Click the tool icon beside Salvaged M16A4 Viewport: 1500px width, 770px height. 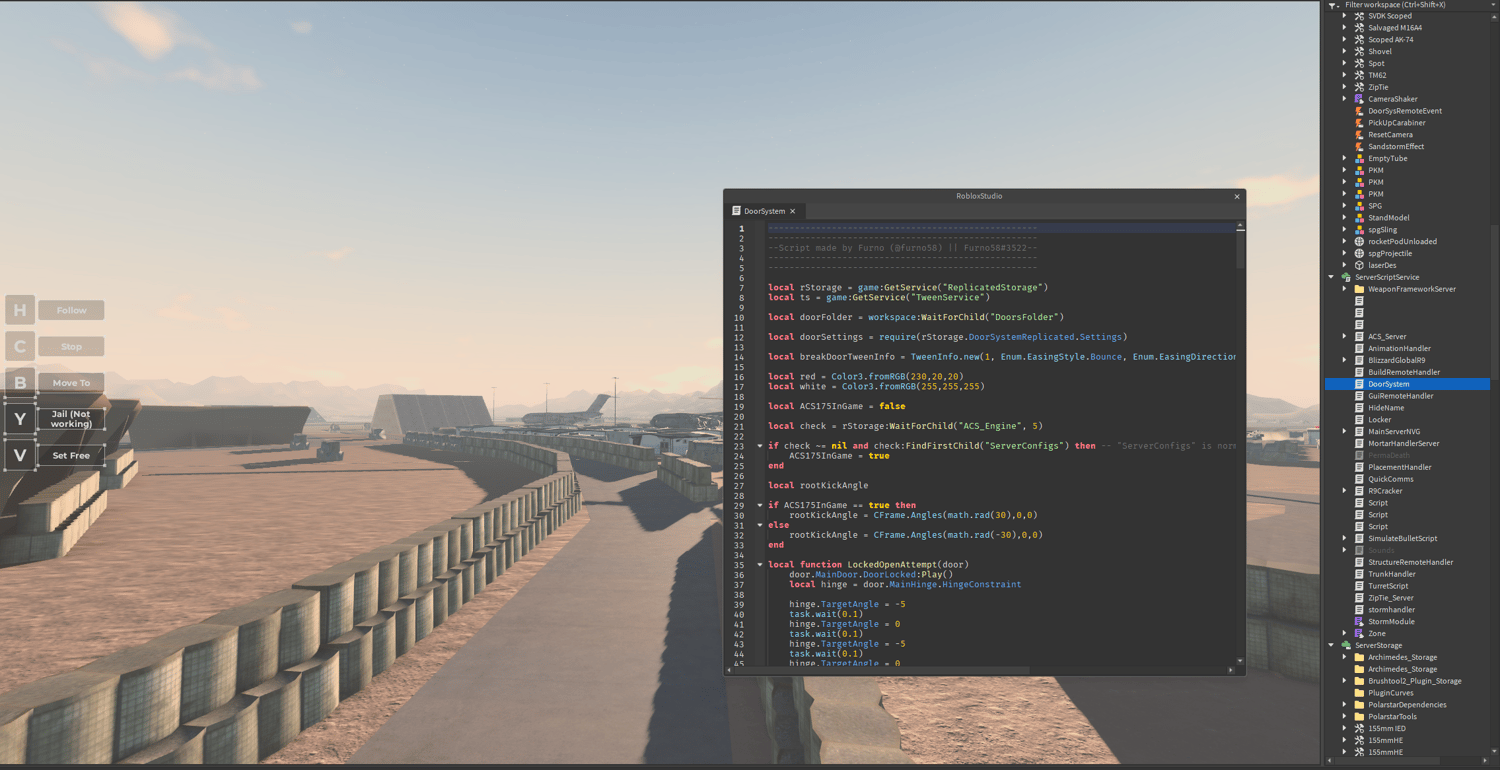[1359, 28]
